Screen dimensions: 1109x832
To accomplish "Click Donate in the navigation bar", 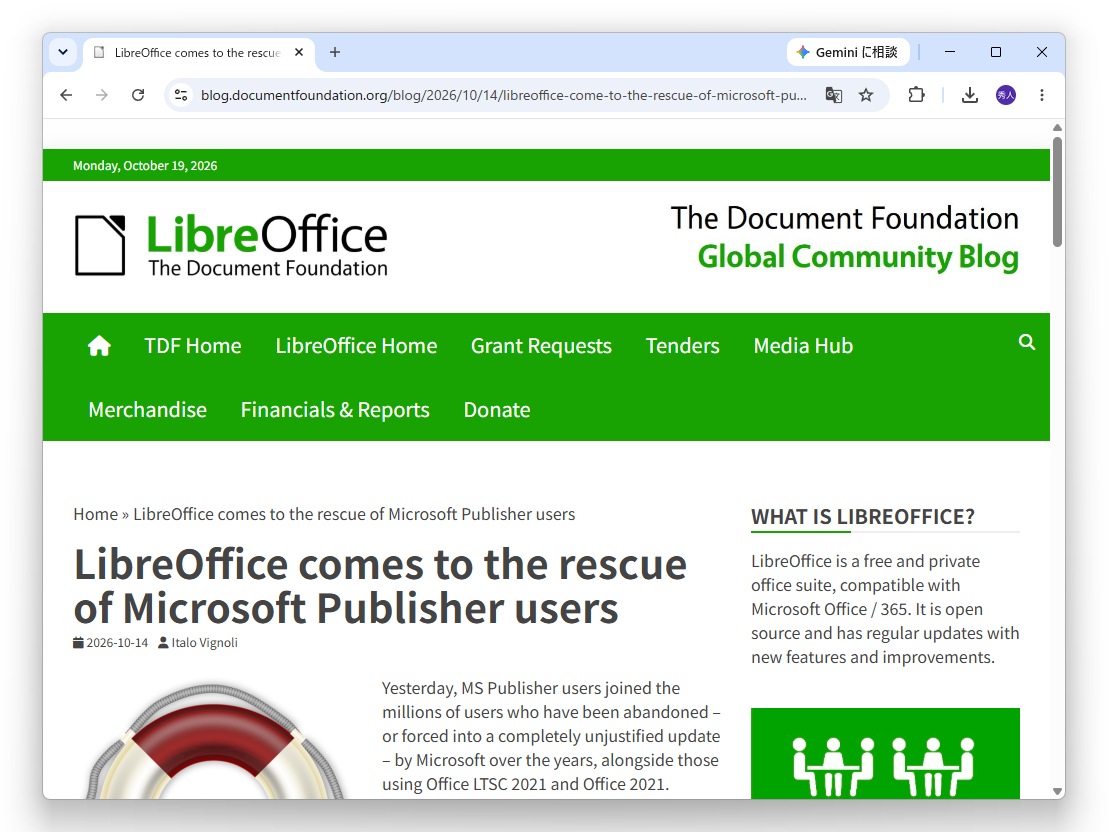I will click(497, 410).
